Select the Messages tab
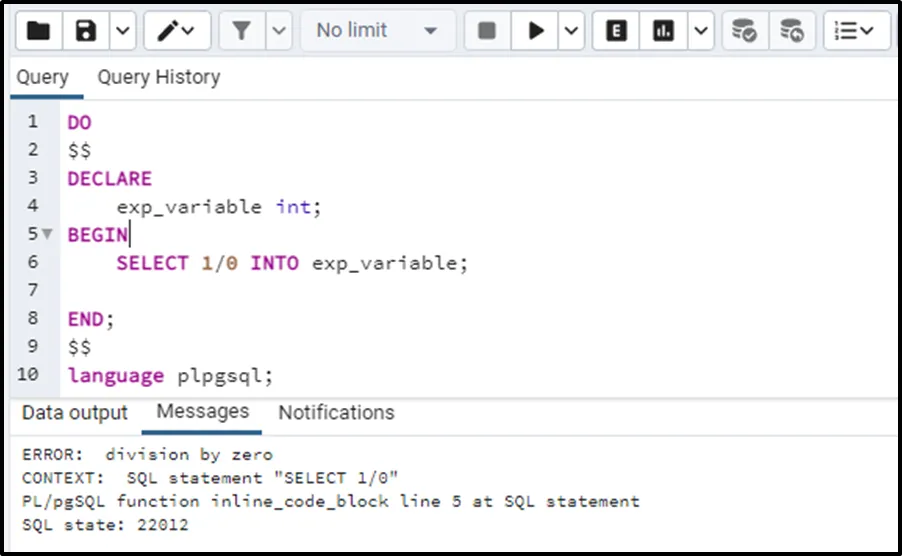The image size is (902, 556). coord(203,411)
